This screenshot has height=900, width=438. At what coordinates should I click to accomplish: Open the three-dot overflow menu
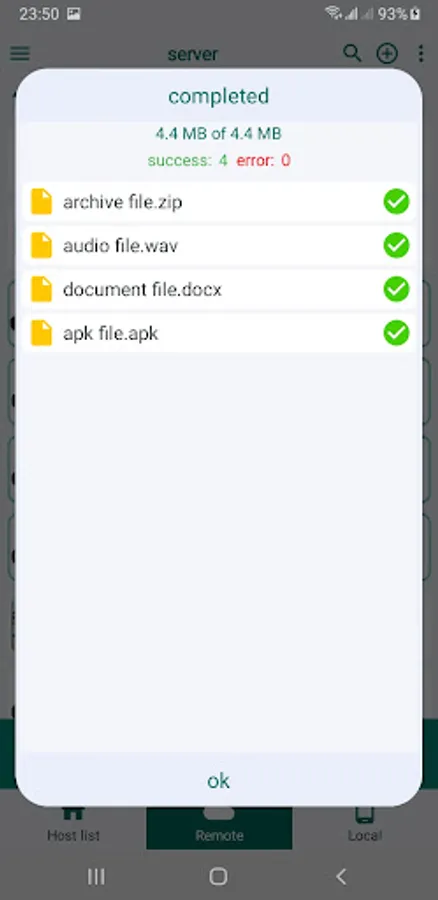coord(421,53)
